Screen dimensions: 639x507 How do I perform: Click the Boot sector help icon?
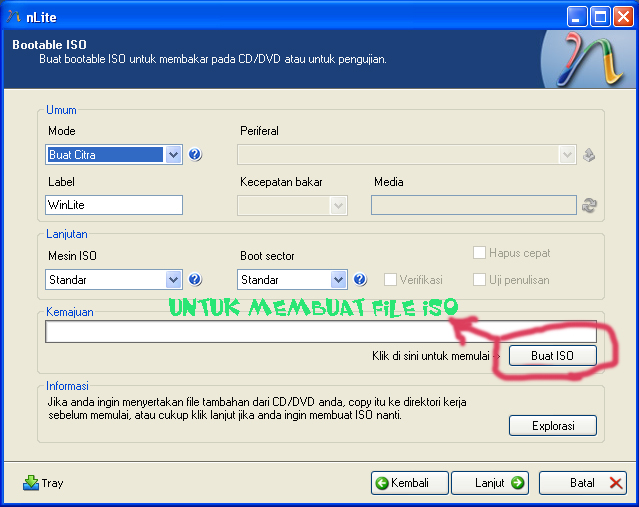[x=360, y=280]
